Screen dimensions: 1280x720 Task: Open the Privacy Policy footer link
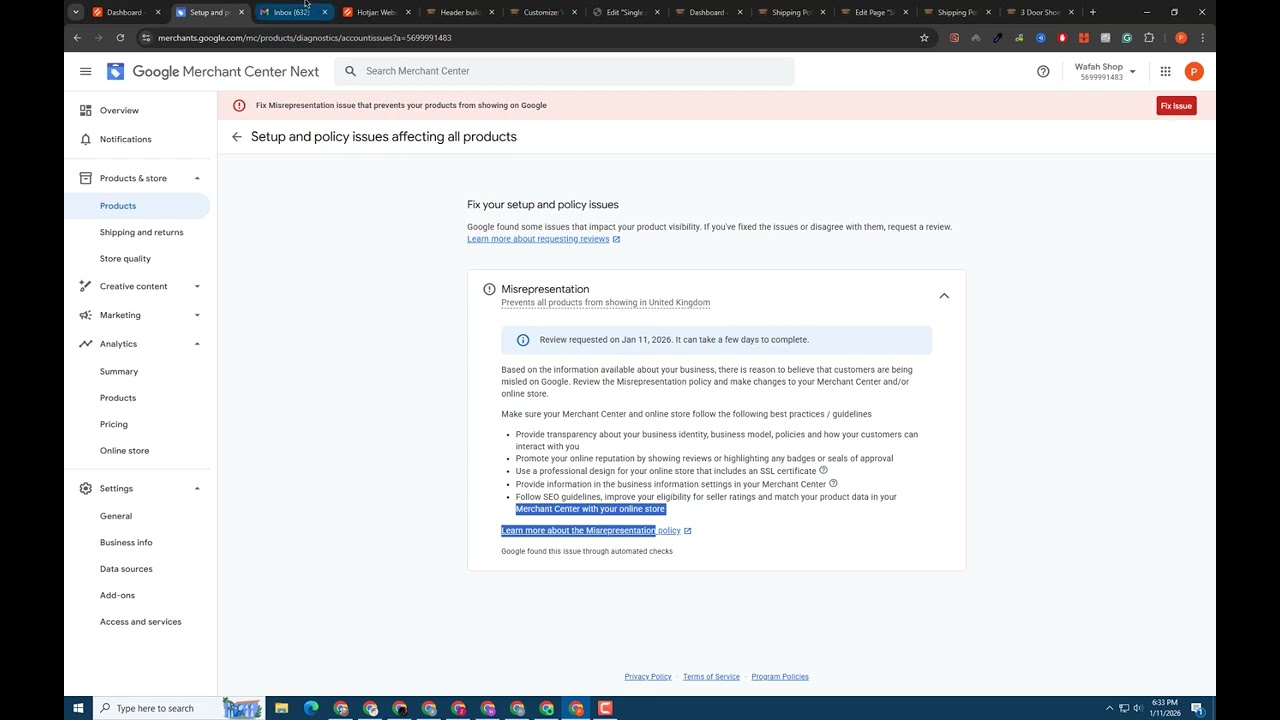(x=648, y=677)
